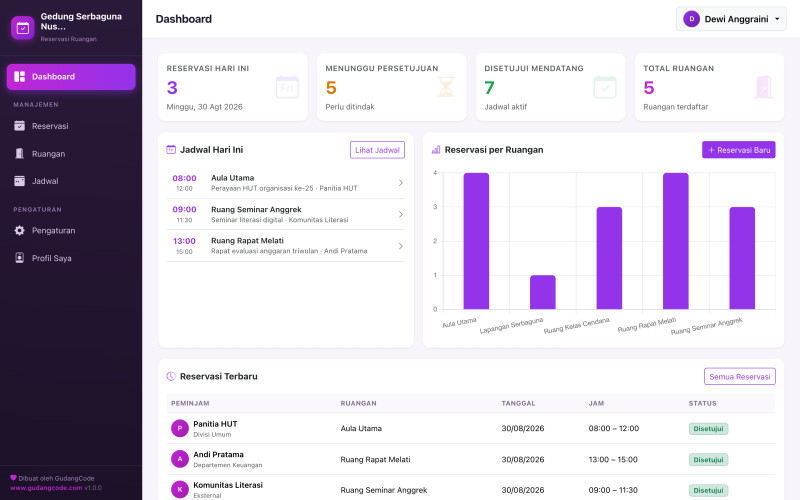This screenshot has height=500, width=800.
Task: Click the Reservasi Baru button
Action: (739, 150)
